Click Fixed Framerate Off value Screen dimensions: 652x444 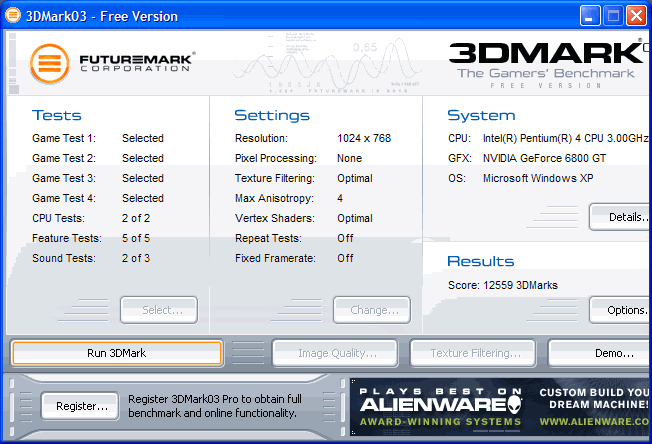point(345,258)
